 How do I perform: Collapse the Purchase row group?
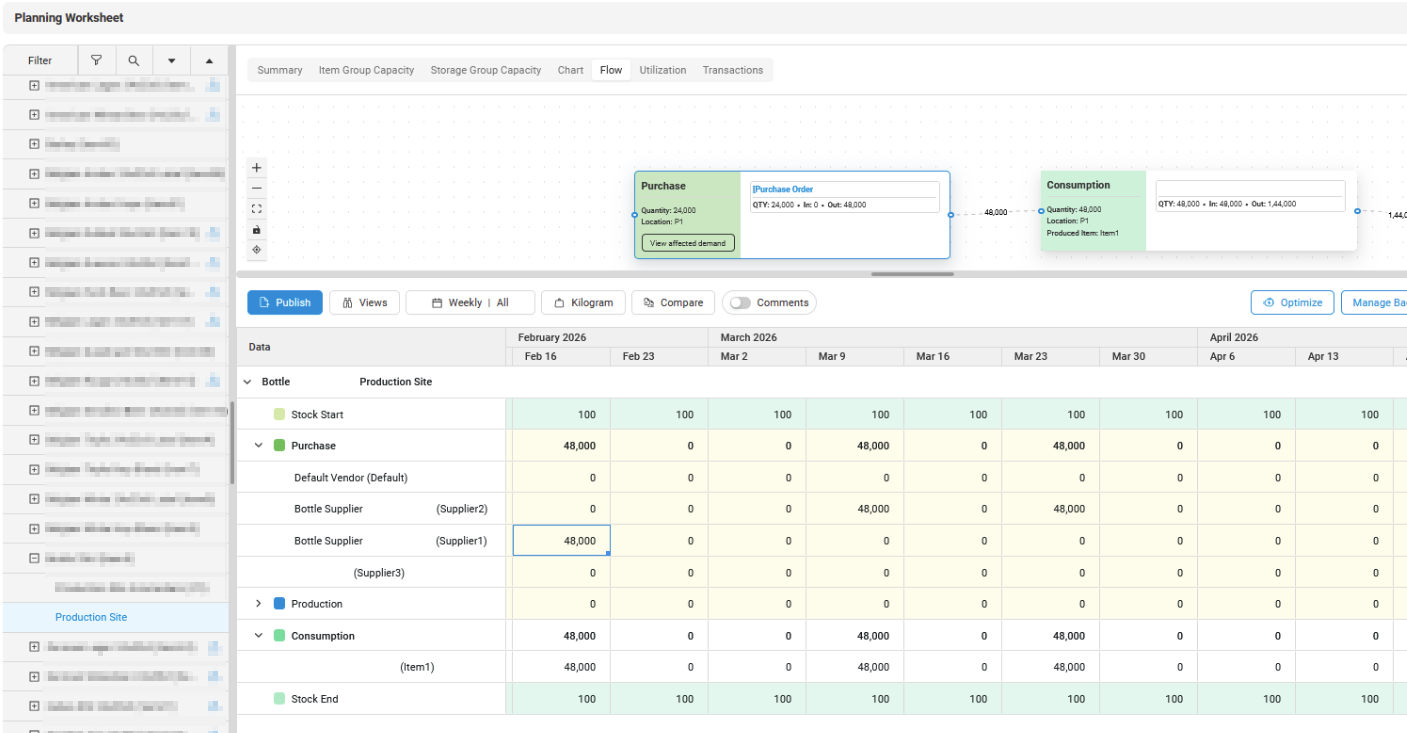(x=258, y=446)
